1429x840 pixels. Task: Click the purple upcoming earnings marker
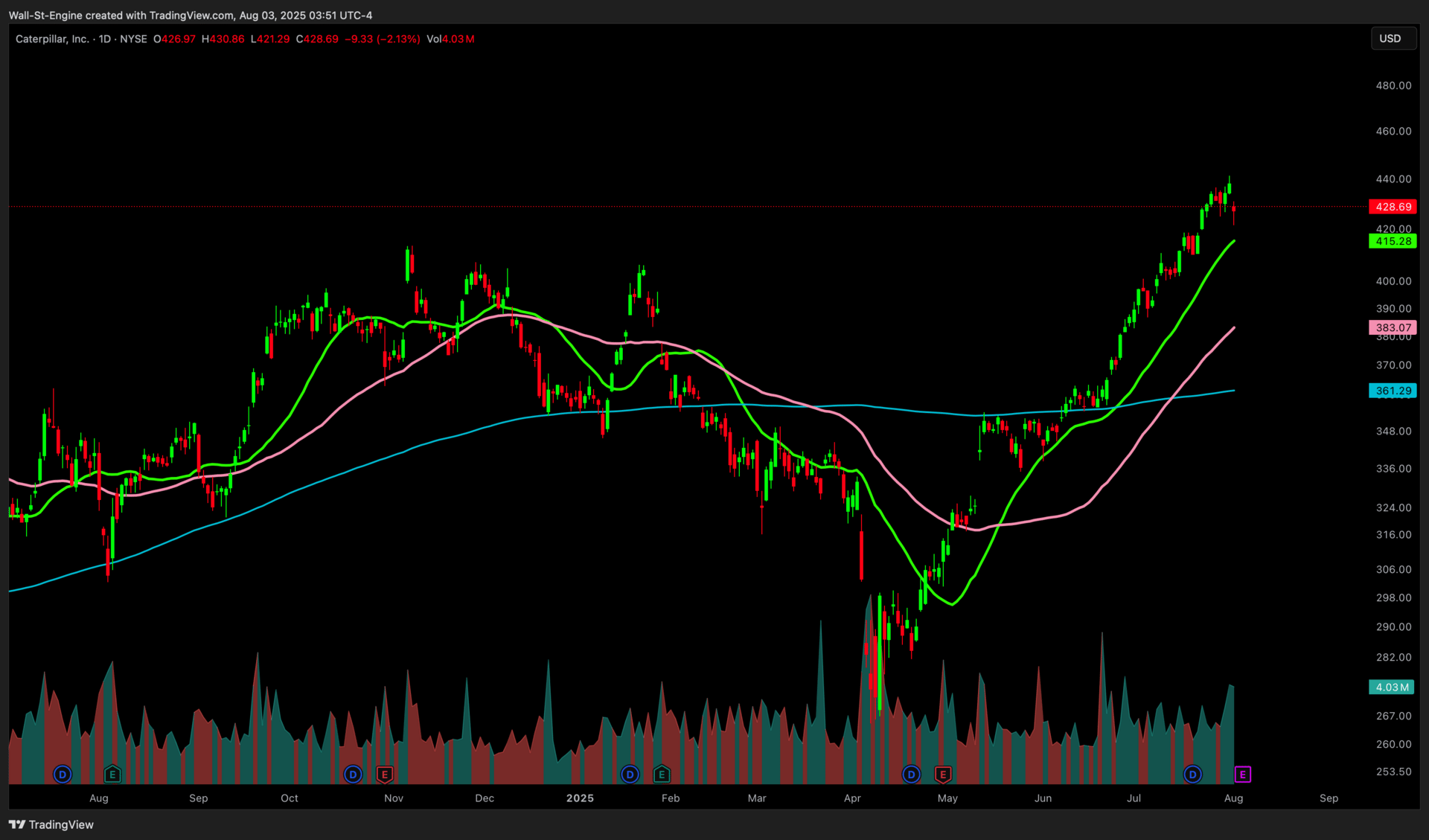[1242, 775]
